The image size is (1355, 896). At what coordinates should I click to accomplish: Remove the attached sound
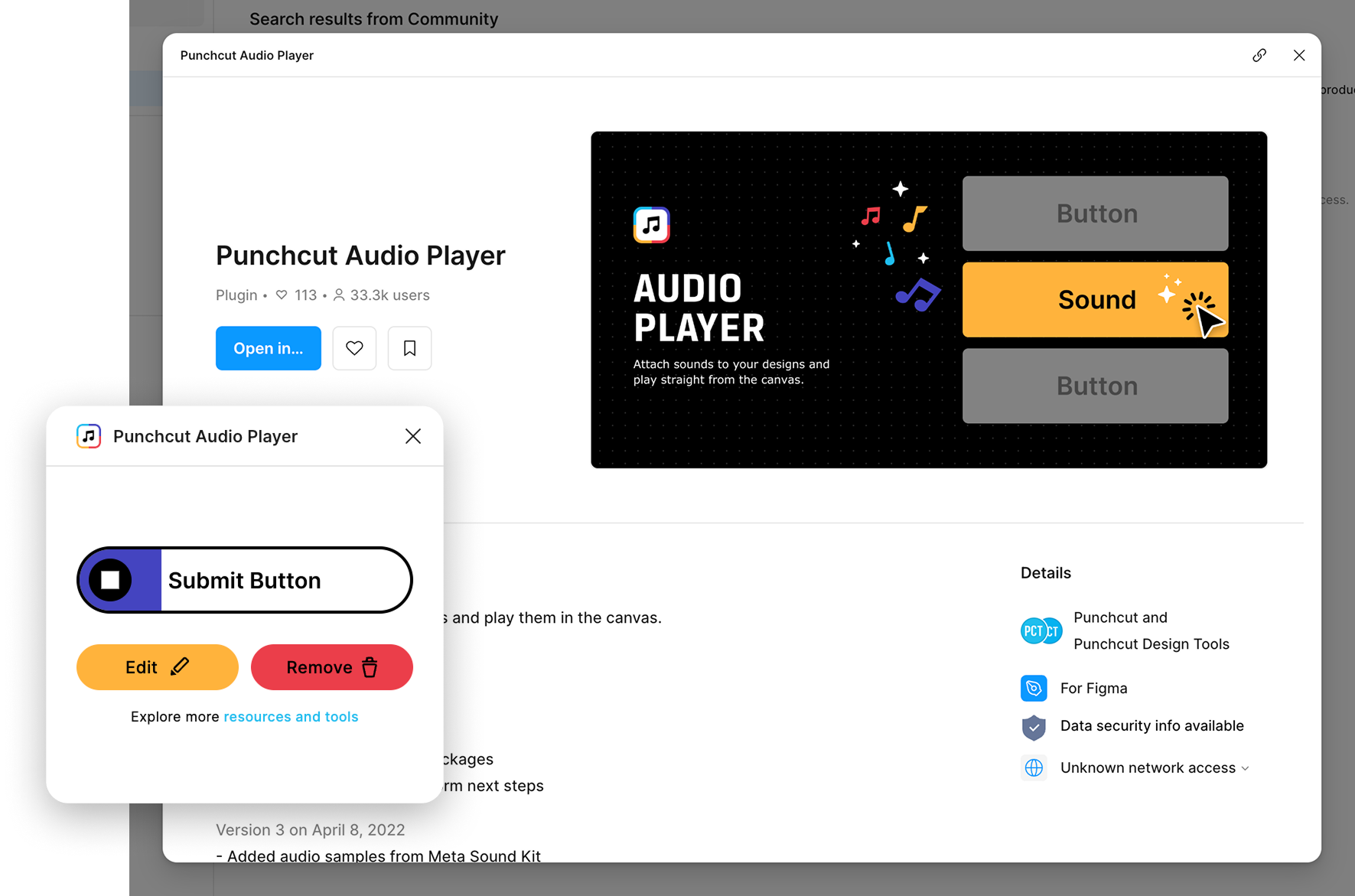point(331,667)
